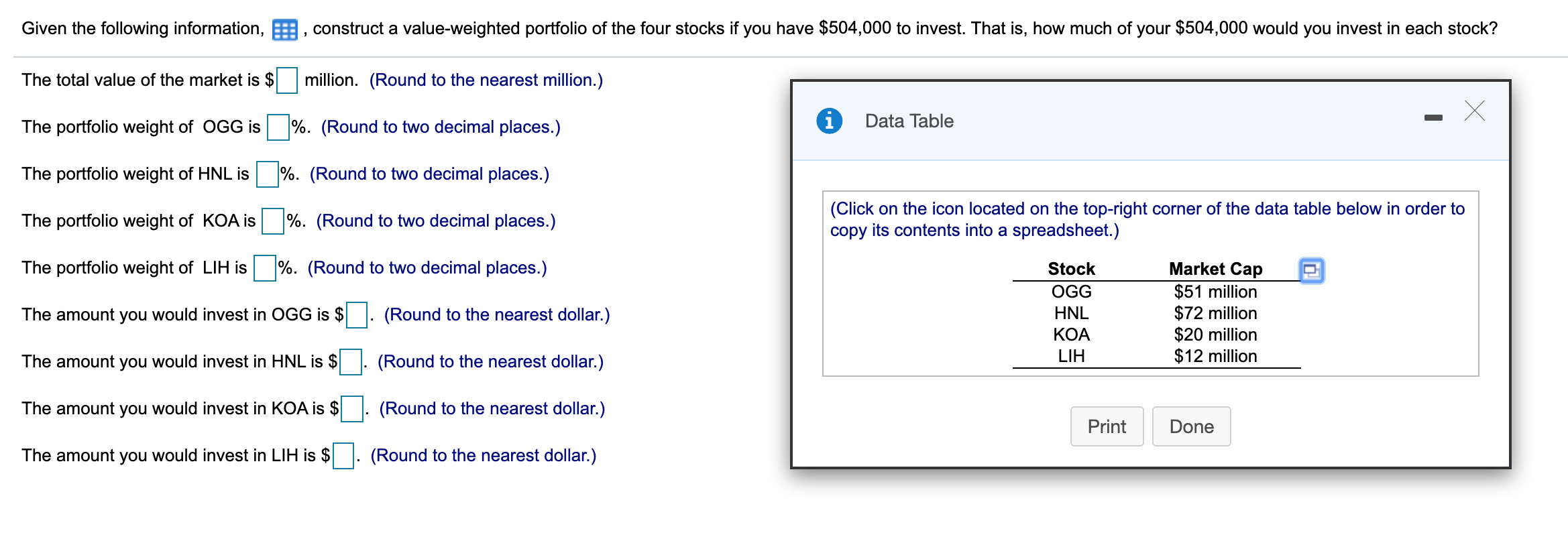Copy table contents to spreadsheet icon
Image resolution: width=1568 pixels, height=535 pixels.
pos(1311,271)
